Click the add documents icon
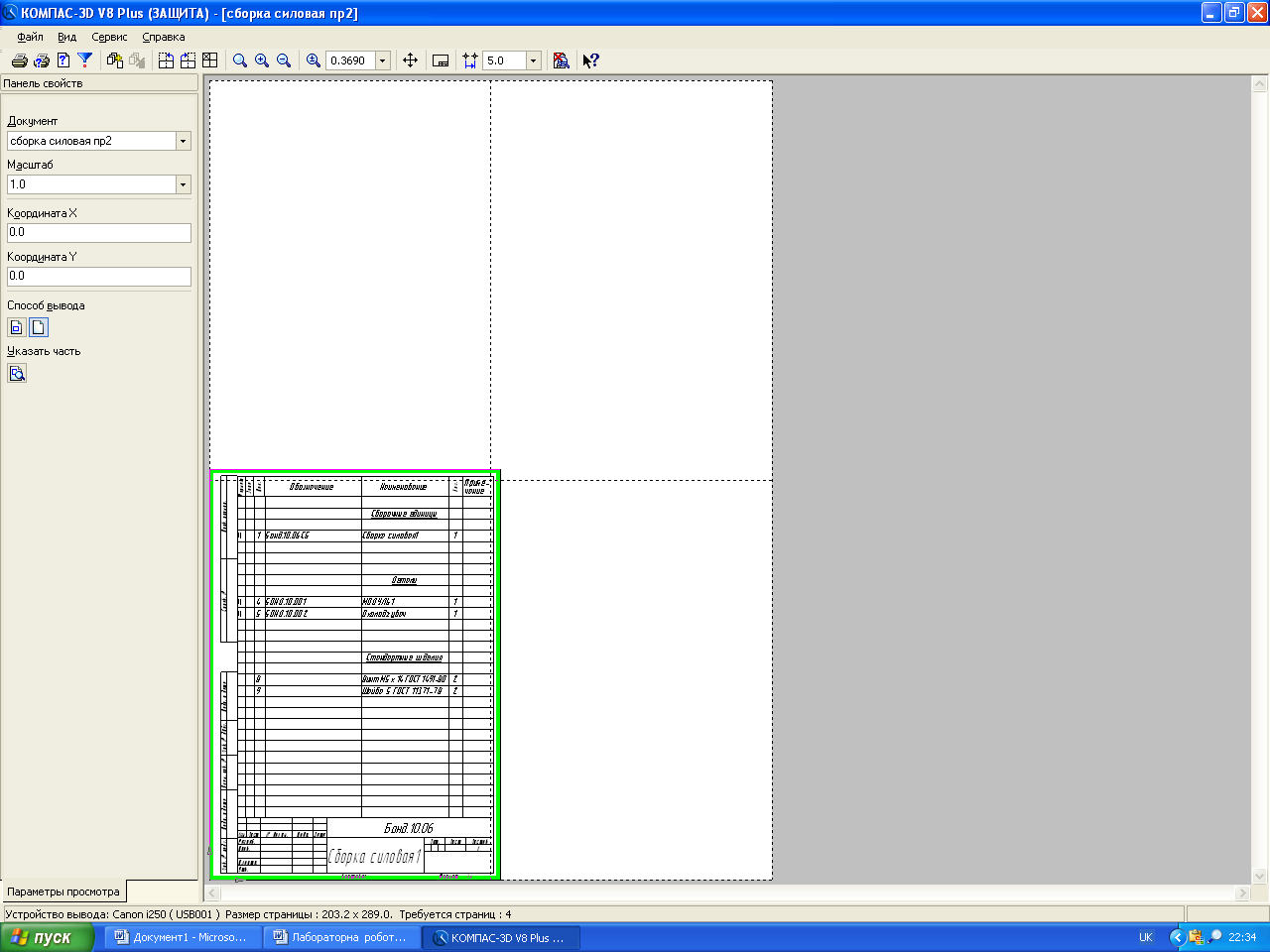 tap(115, 60)
